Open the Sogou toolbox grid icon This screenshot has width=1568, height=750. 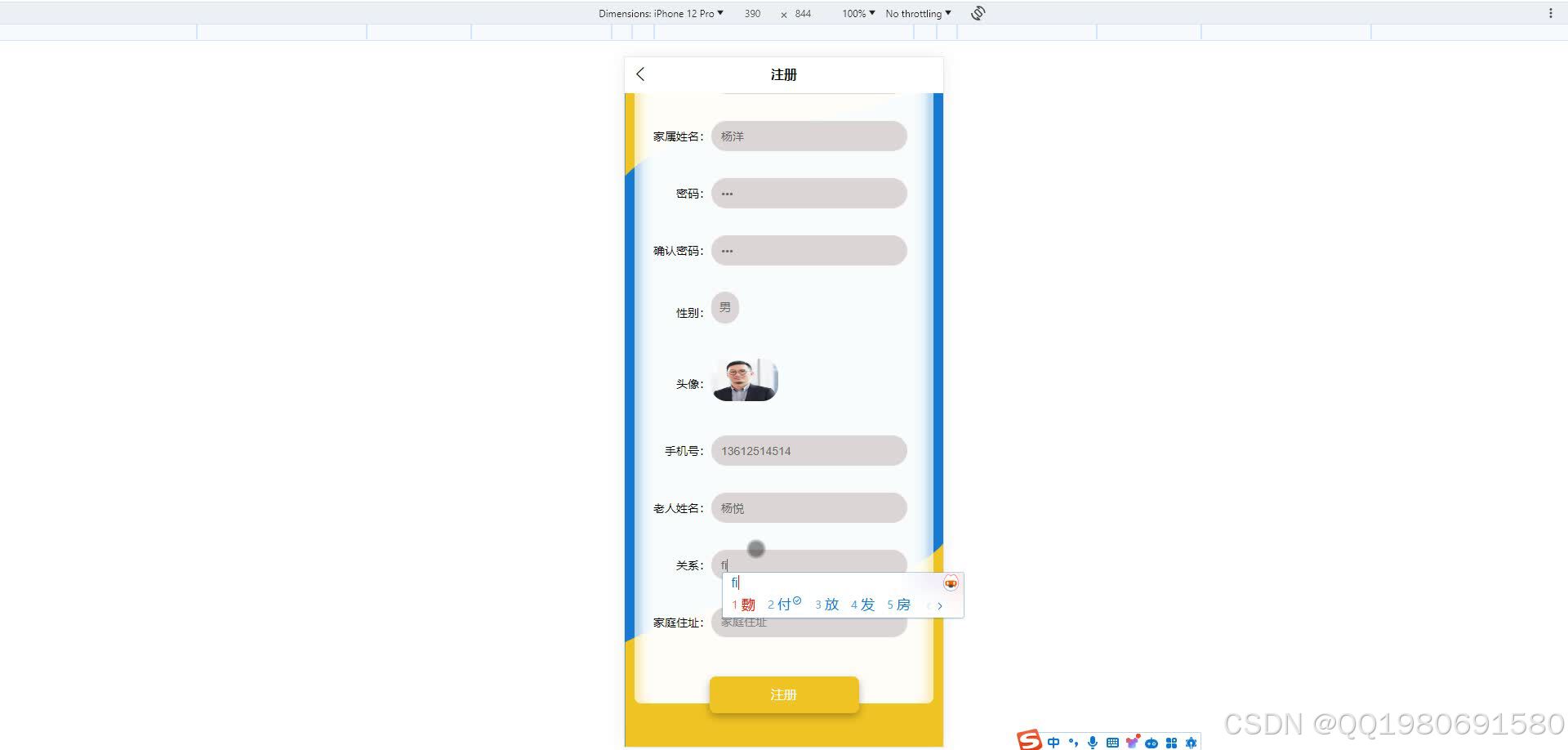point(1170,742)
